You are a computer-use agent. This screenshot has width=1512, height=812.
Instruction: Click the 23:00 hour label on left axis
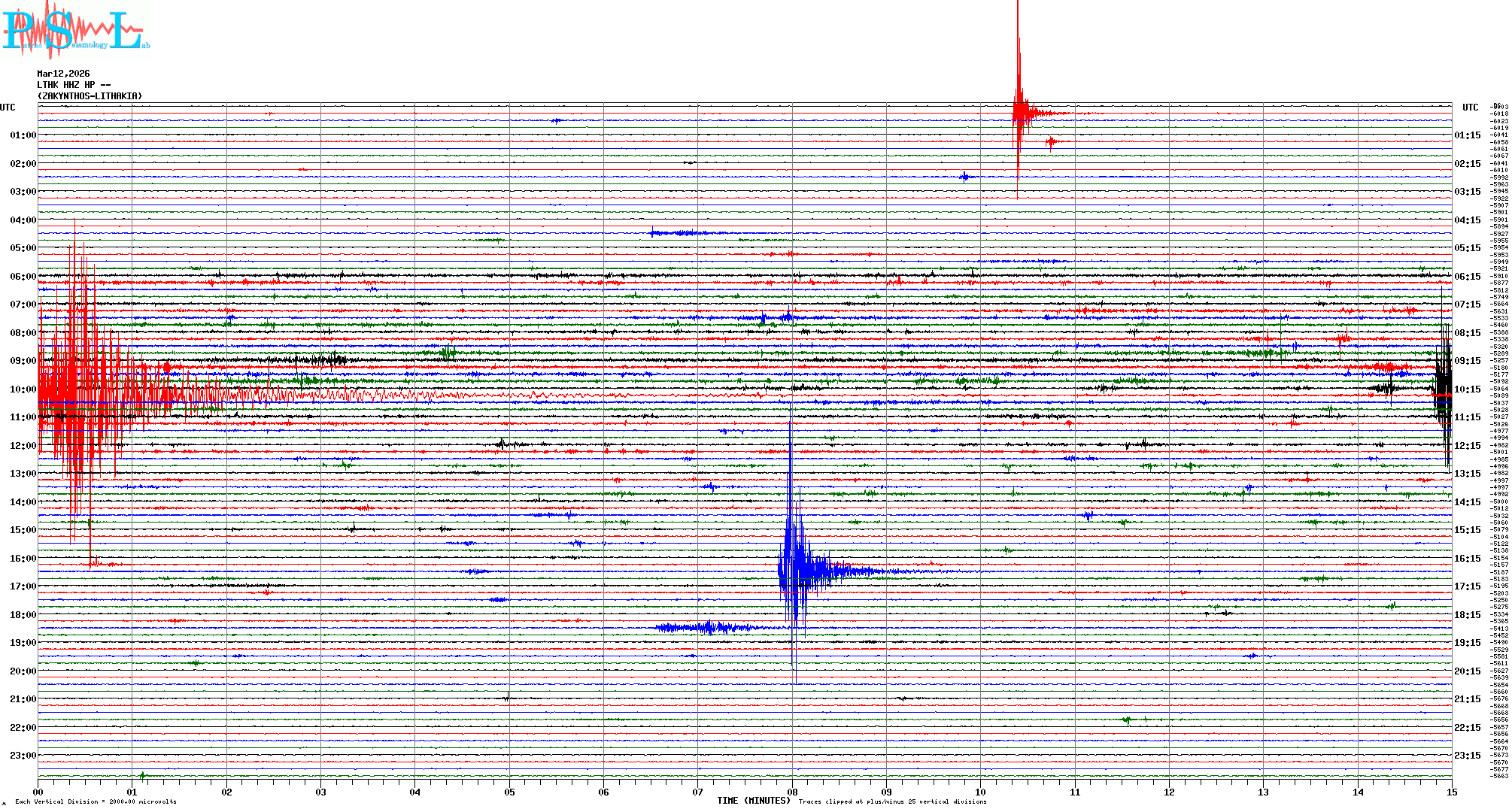click(23, 756)
